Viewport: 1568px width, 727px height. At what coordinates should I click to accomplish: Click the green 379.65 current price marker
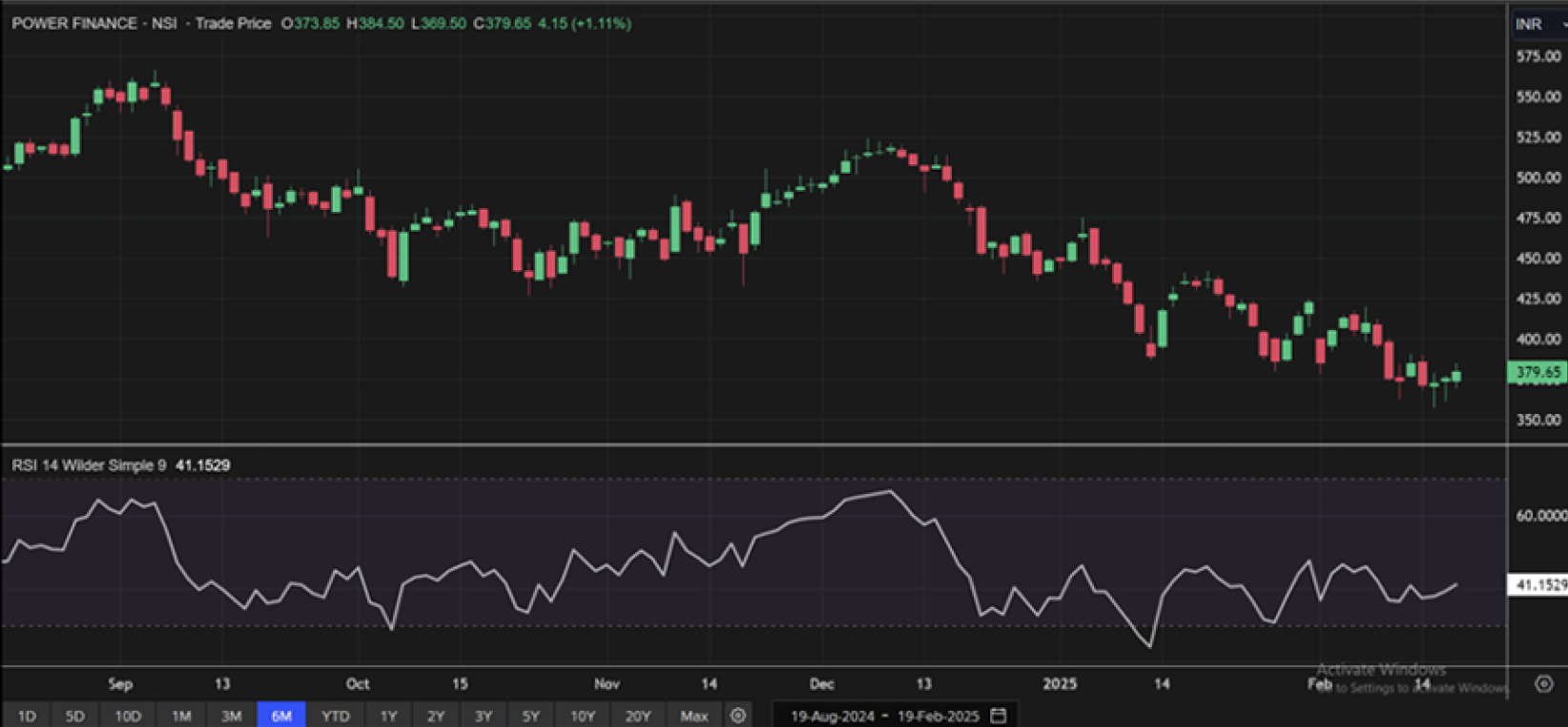tap(1537, 372)
